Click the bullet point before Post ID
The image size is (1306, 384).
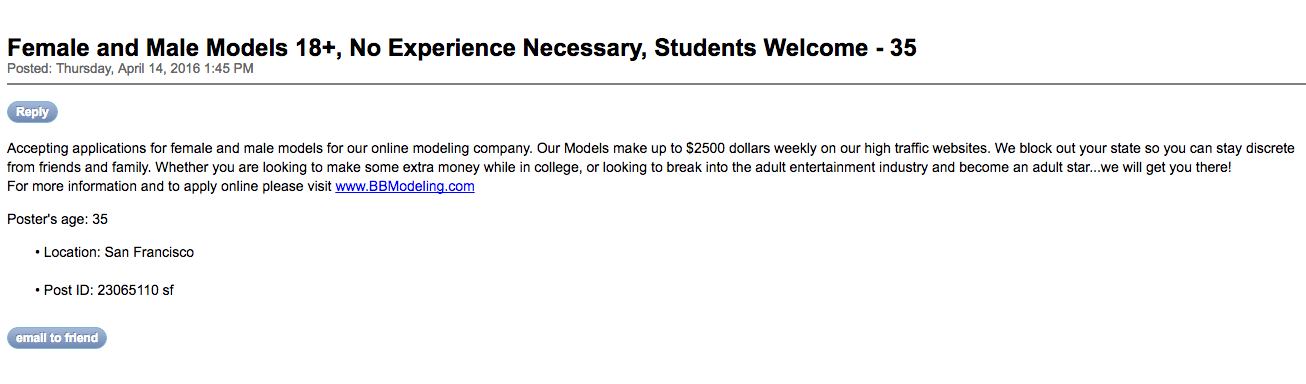(37, 291)
